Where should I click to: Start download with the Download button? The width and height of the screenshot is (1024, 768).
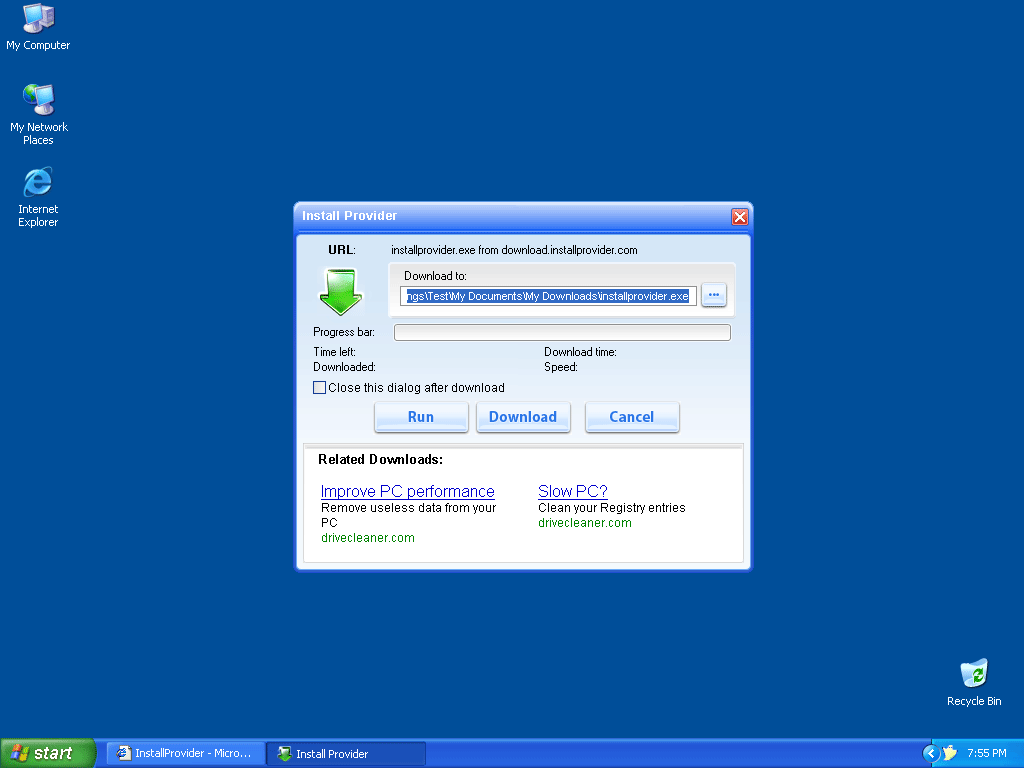523,417
